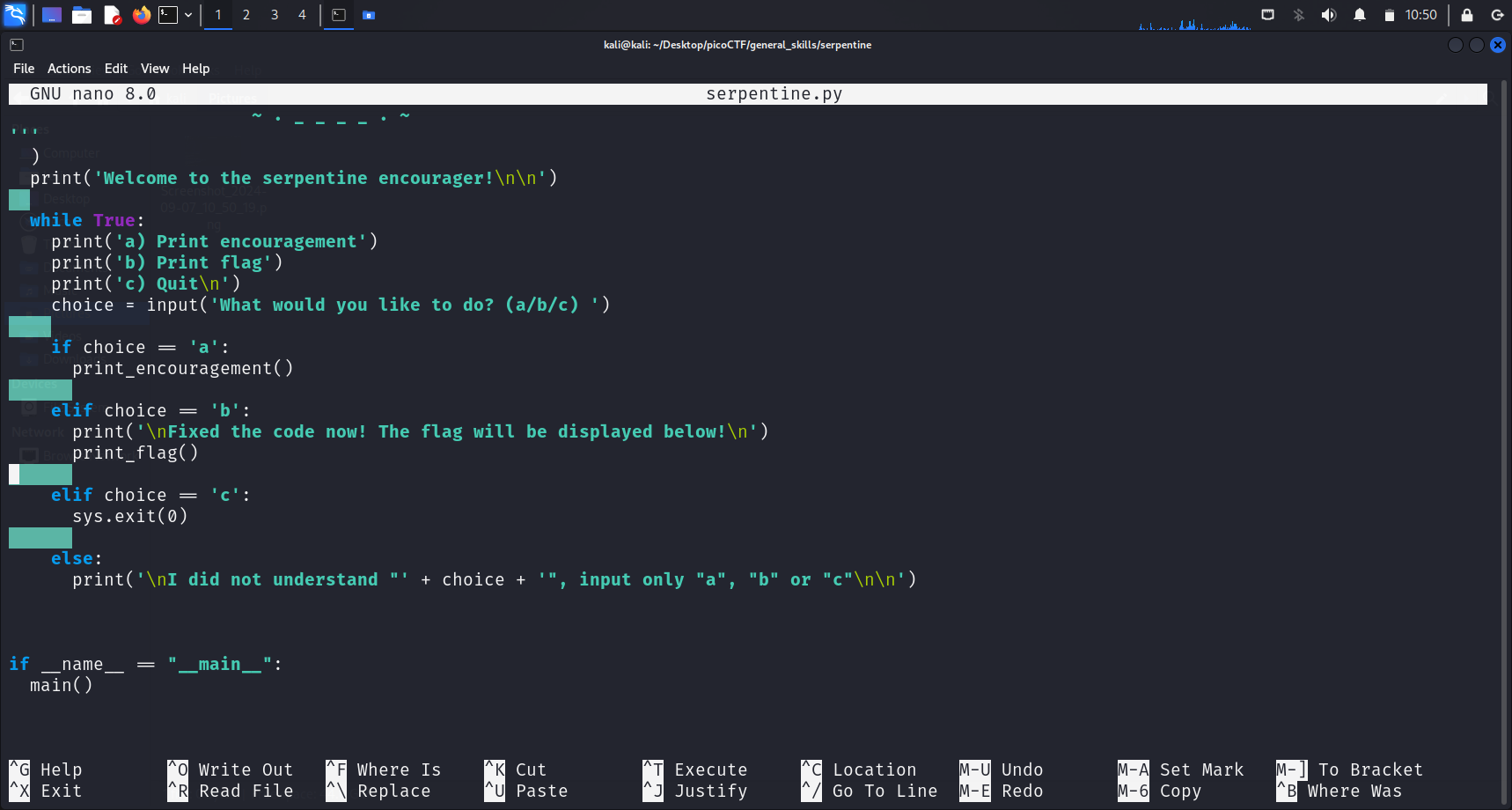Open the network connection tray icon

1267,15
